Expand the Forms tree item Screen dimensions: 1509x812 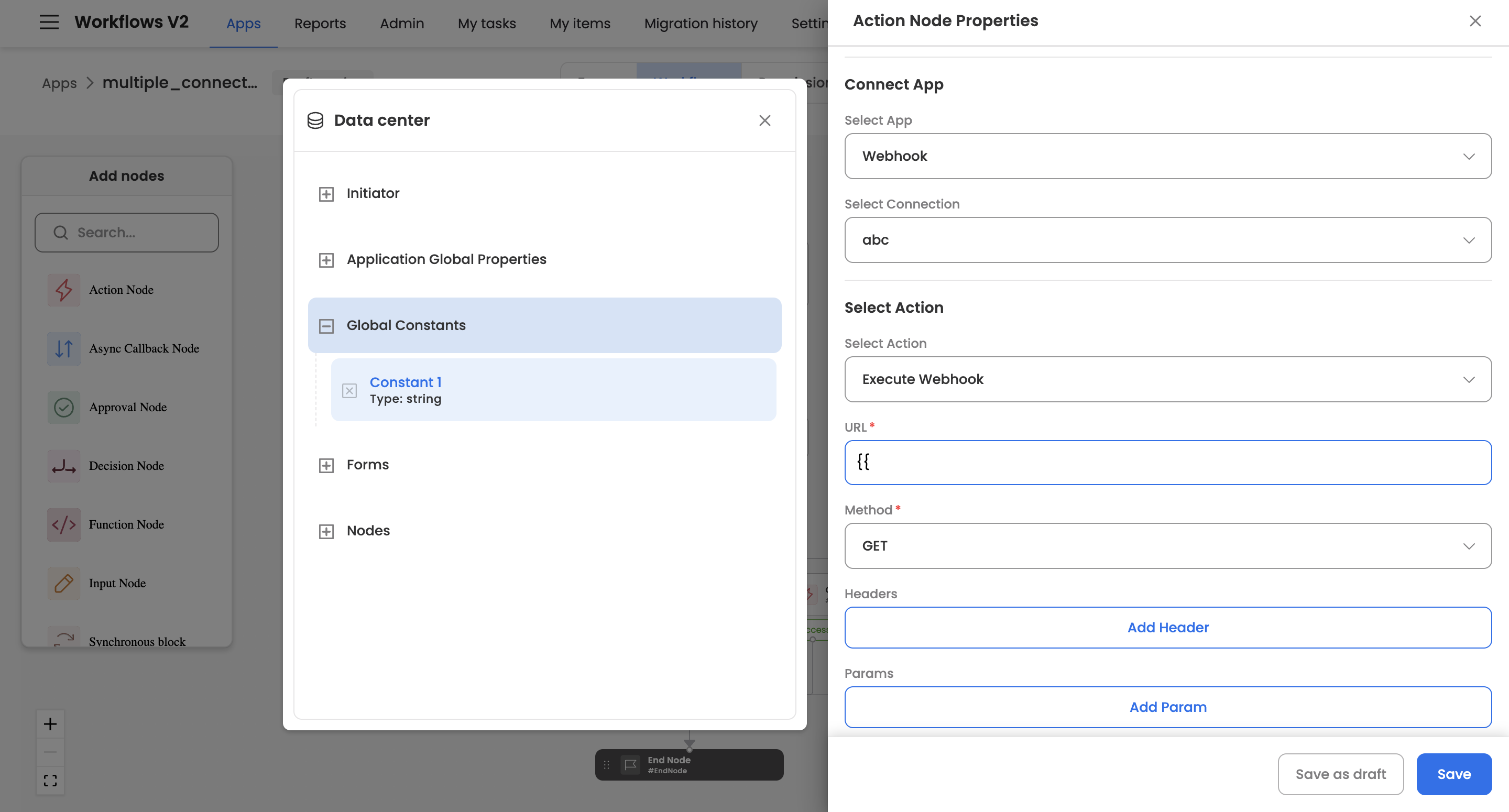pyautogui.click(x=326, y=465)
